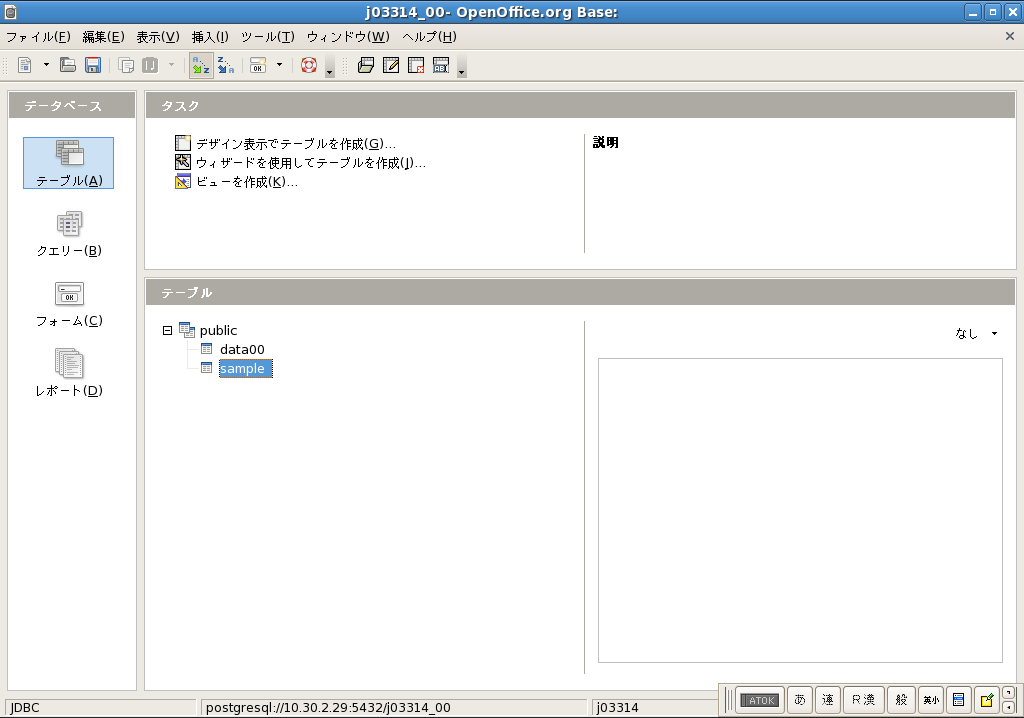Select フォーム(C) in database pane
This screenshot has width=1024, height=718.
pos(69,304)
